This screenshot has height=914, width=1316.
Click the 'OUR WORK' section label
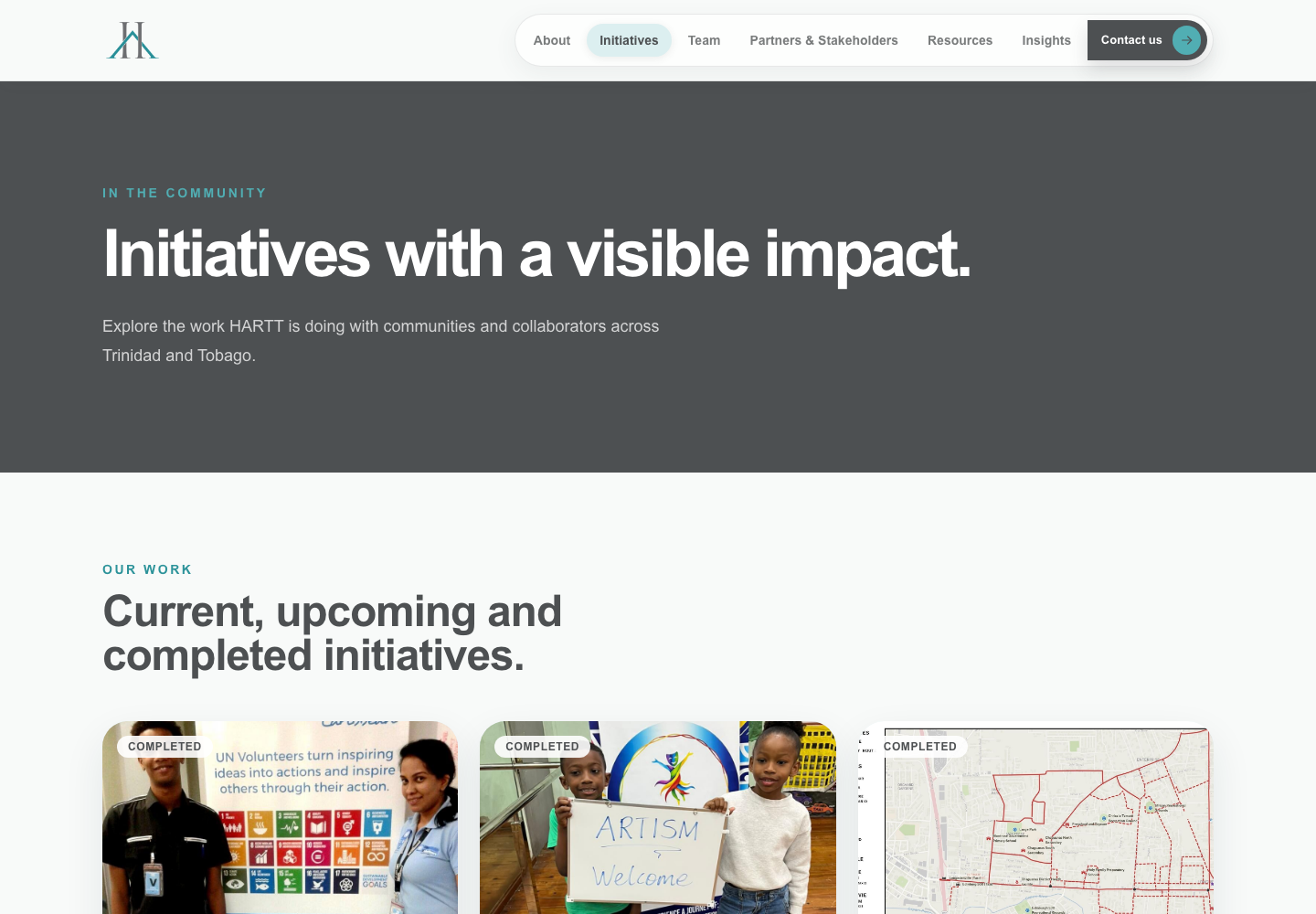147,569
